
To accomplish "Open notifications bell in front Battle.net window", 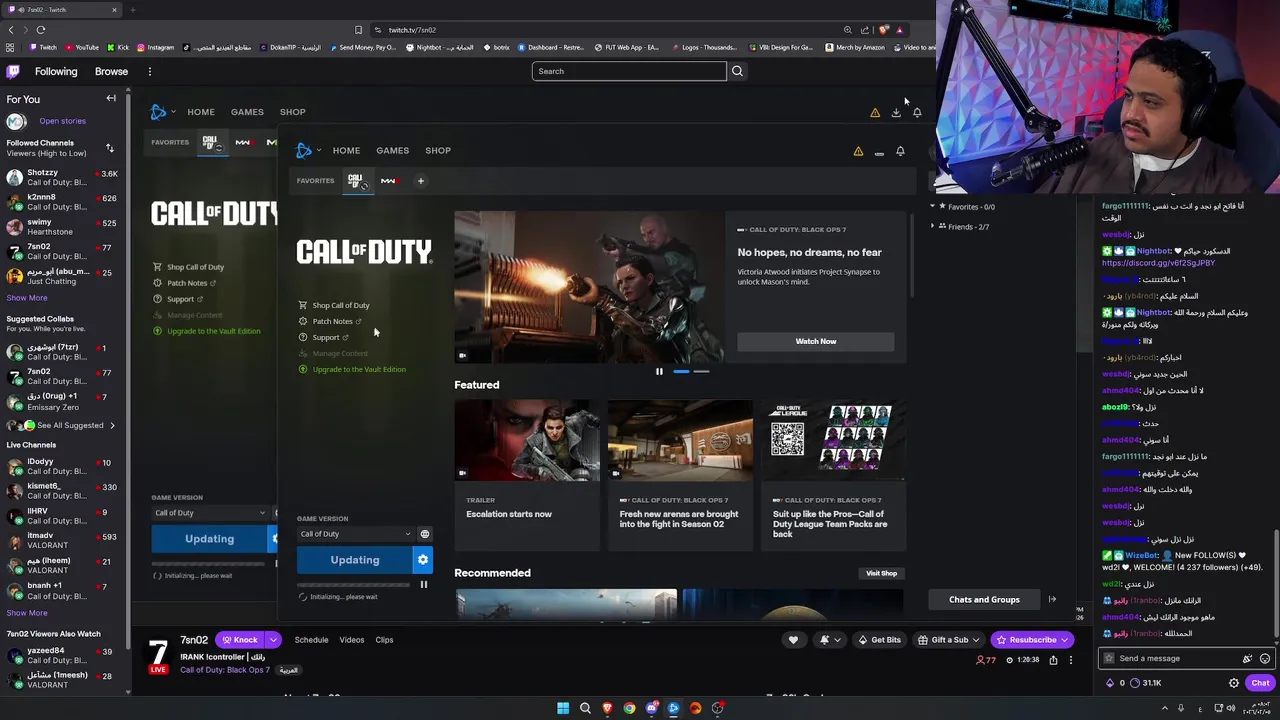I will click(x=900, y=151).
